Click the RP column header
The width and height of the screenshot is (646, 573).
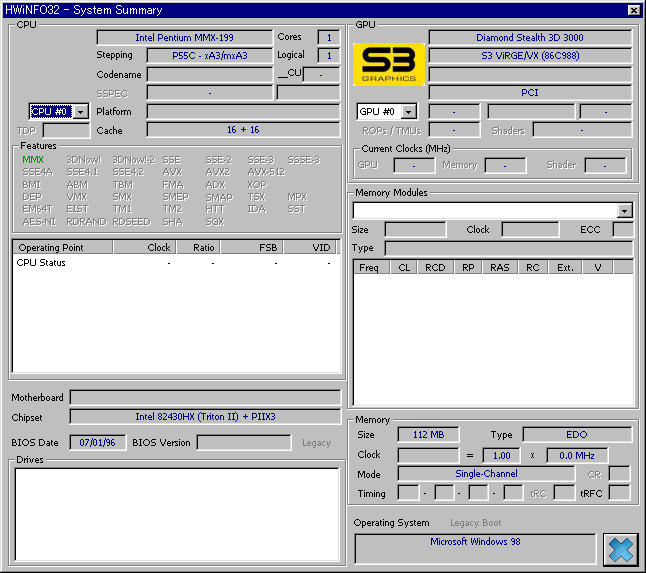(x=468, y=268)
